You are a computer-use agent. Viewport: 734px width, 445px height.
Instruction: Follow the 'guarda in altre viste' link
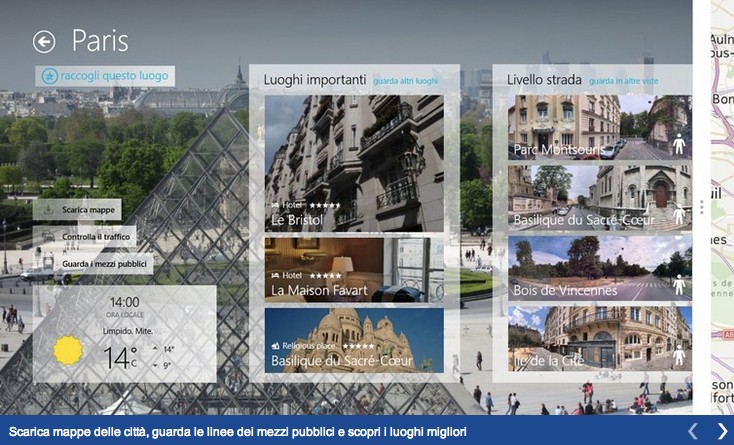coord(624,81)
